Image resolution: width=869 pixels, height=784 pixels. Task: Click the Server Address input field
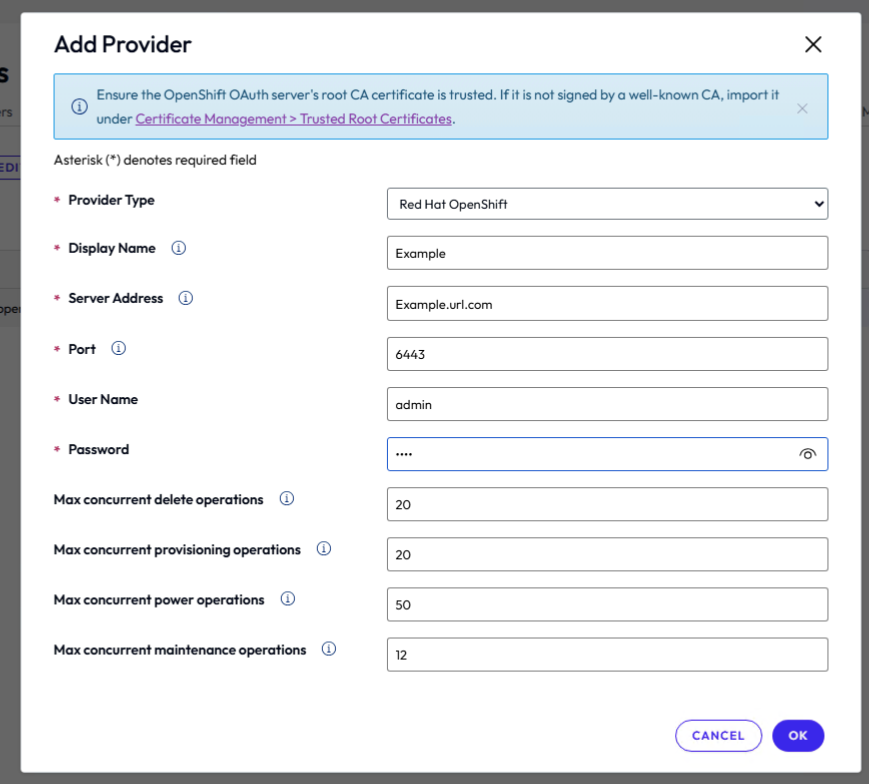pyautogui.click(x=607, y=304)
